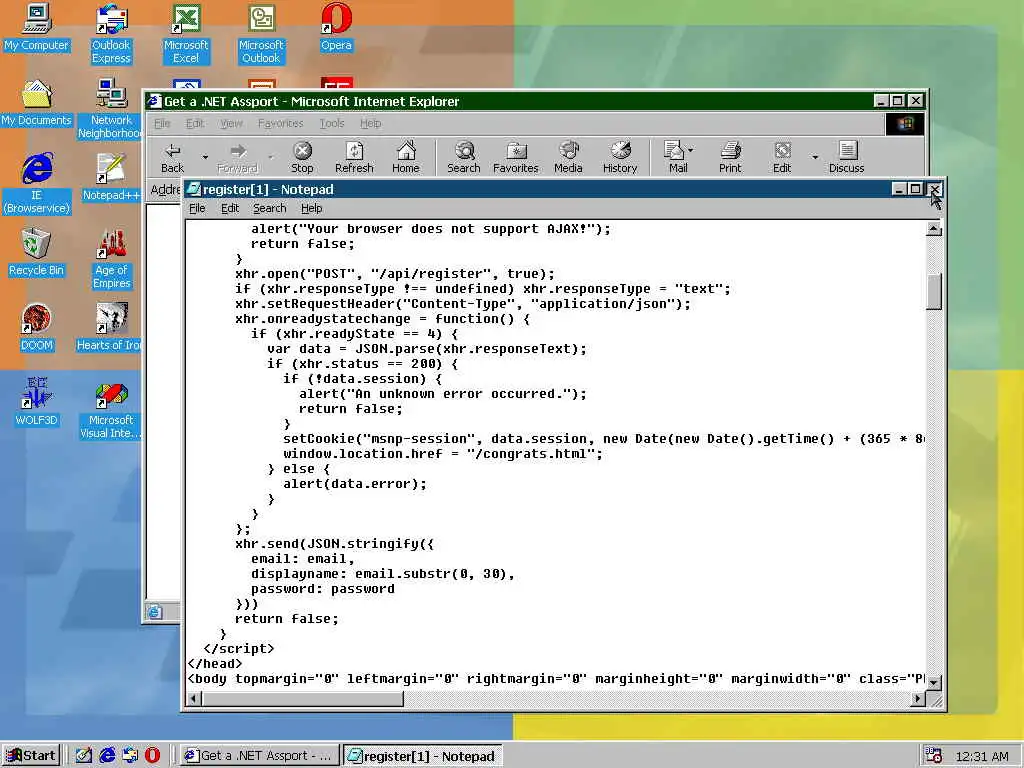
Task: Expand the Mail button dropdown arrow
Action: tap(691, 150)
